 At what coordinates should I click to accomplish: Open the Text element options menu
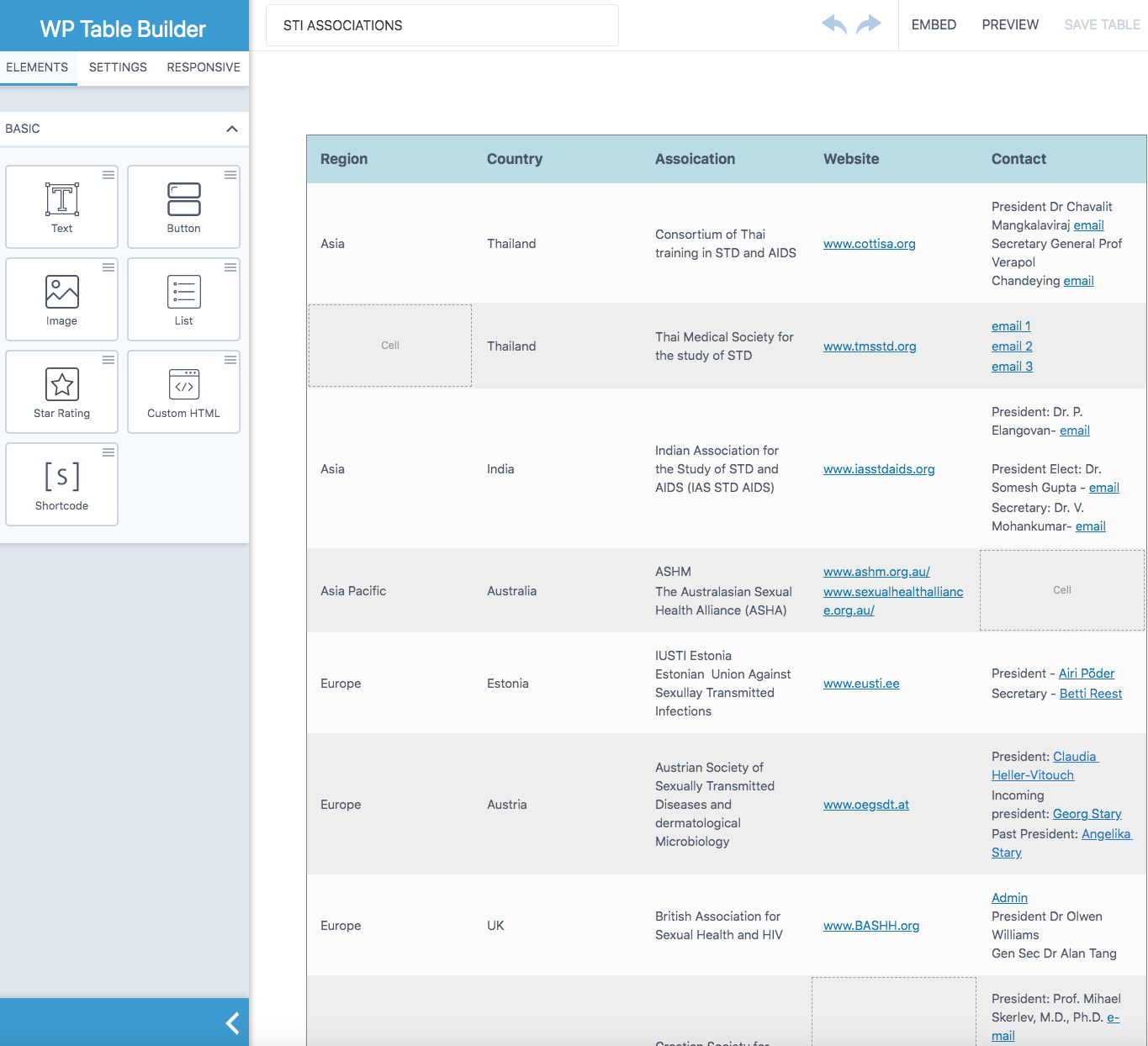click(x=108, y=174)
